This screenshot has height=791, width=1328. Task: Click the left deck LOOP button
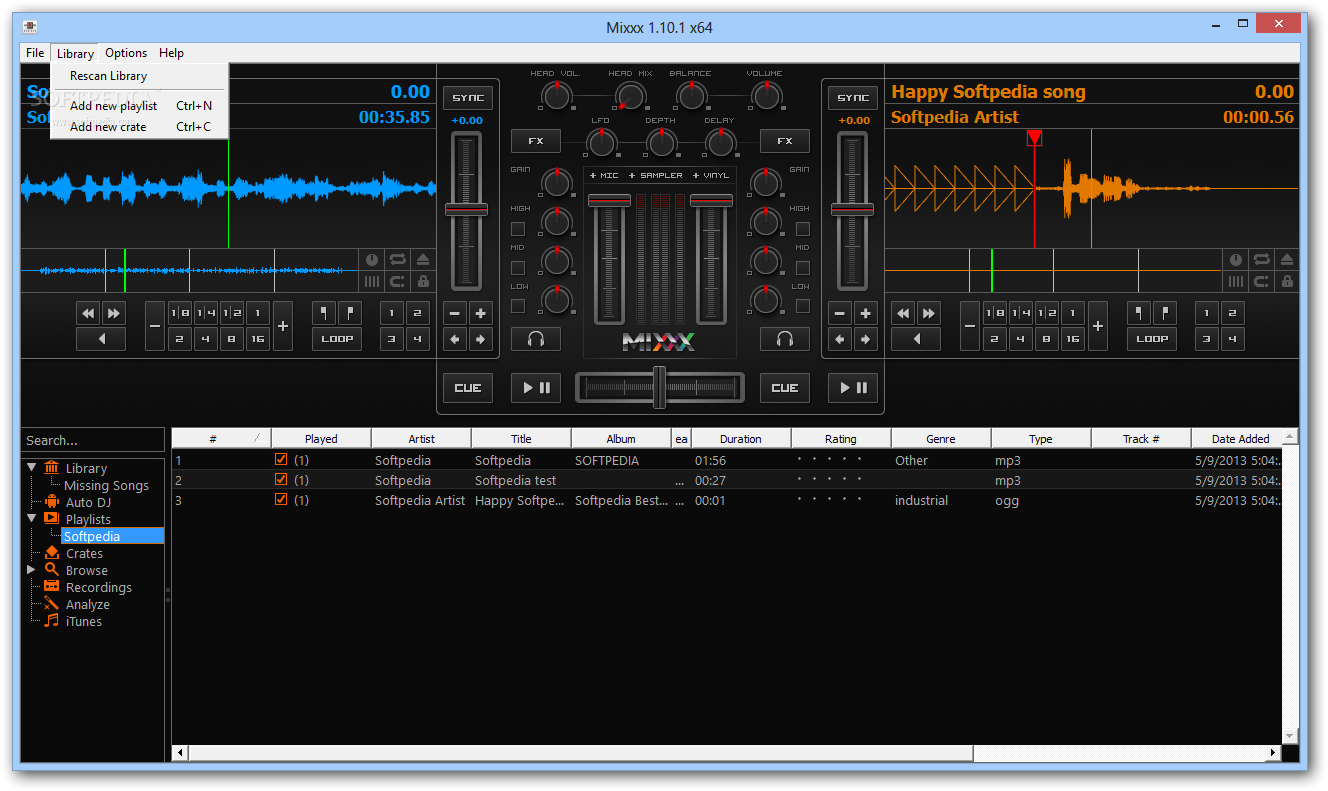[x=337, y=339]
